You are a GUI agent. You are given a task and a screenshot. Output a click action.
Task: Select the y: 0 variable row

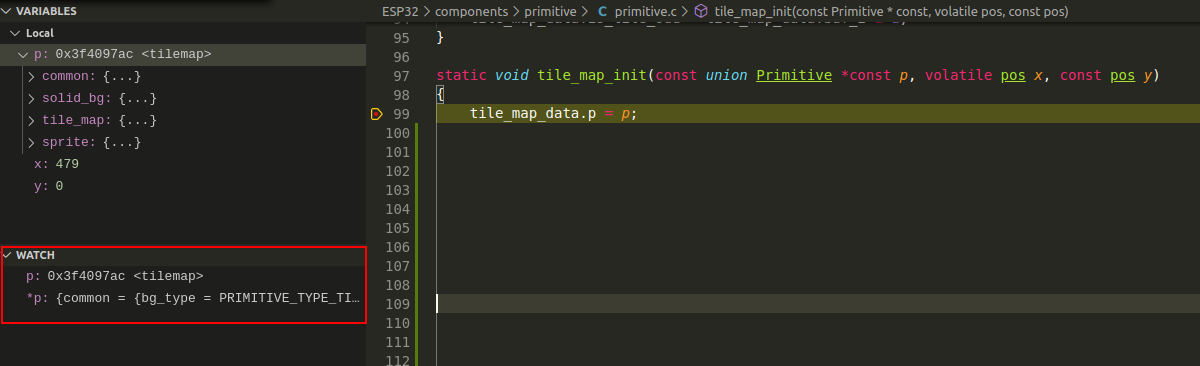pyautogui.click(x=183, y=186)
